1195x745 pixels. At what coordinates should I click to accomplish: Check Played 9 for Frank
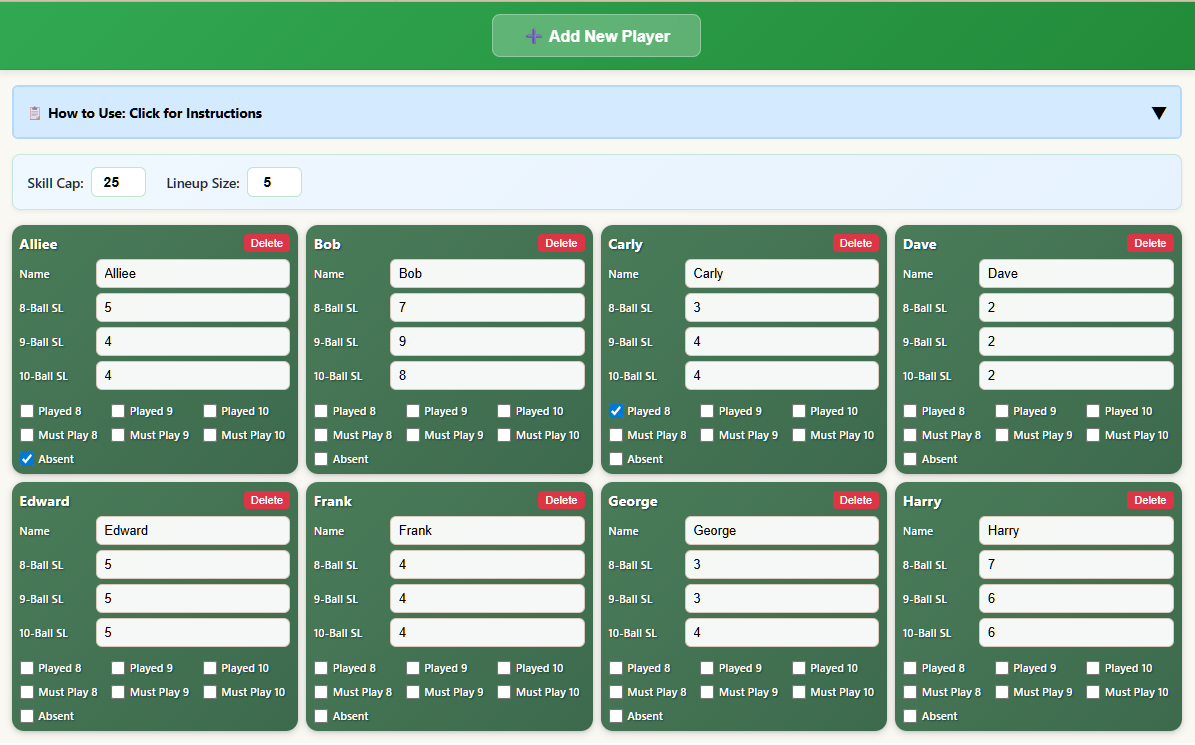click(413, 668)
